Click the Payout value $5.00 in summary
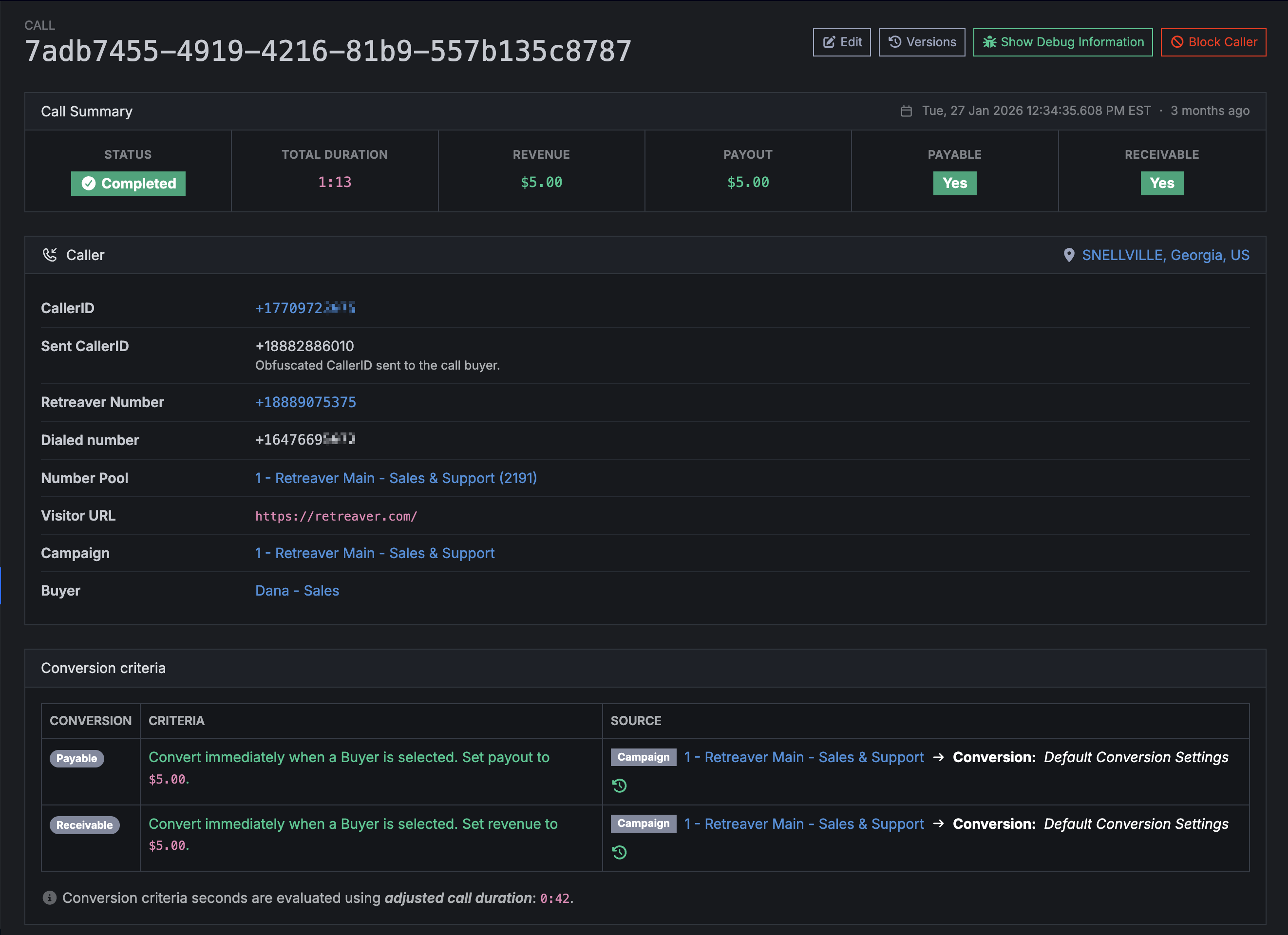 (748, 182)
